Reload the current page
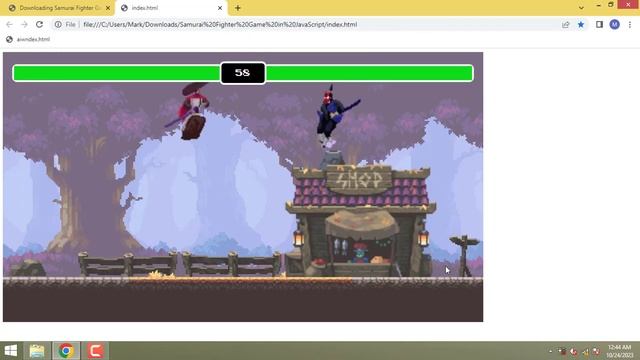This screenshot has height=360, width=640. coord(39,24)
